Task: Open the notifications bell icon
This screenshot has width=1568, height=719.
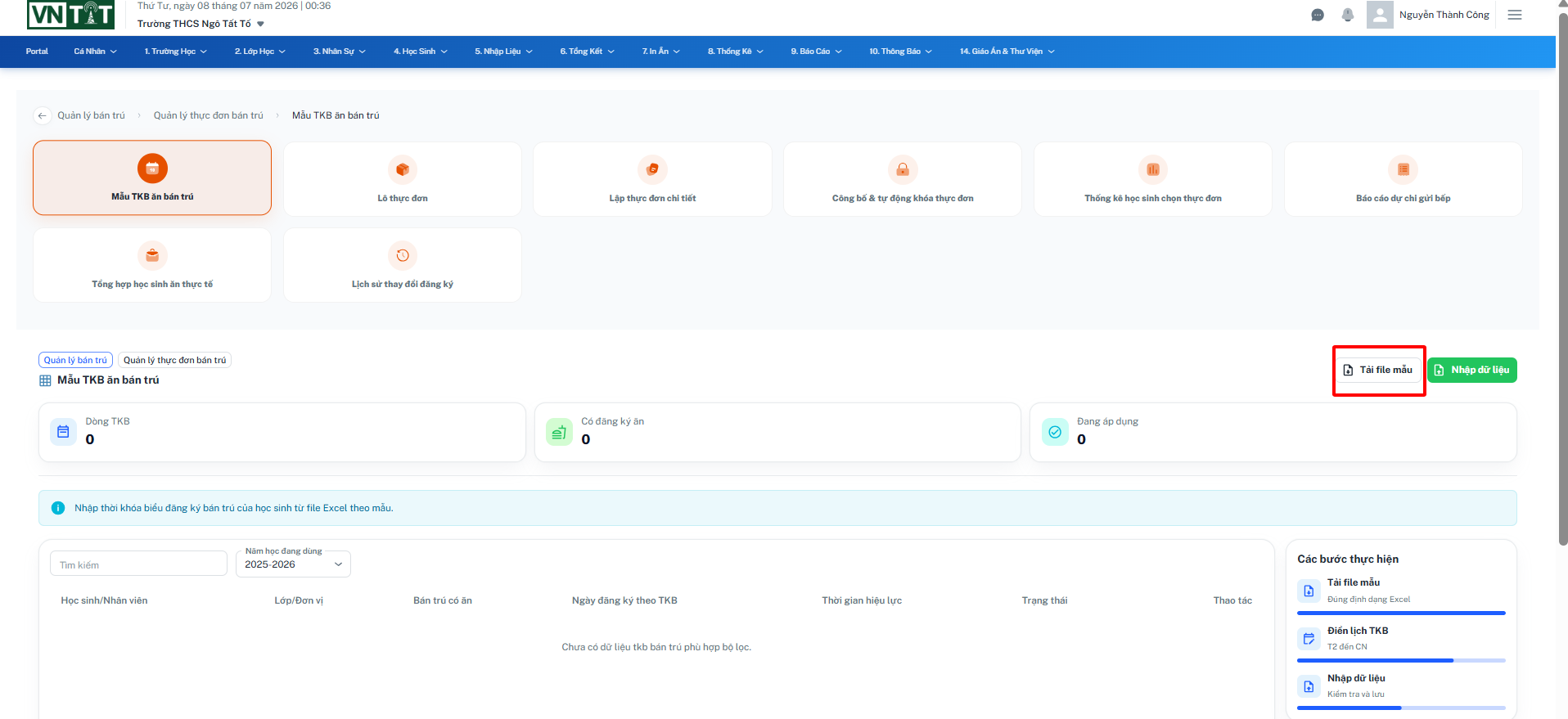Action: pyautogui.click(x=1348, y=15)
